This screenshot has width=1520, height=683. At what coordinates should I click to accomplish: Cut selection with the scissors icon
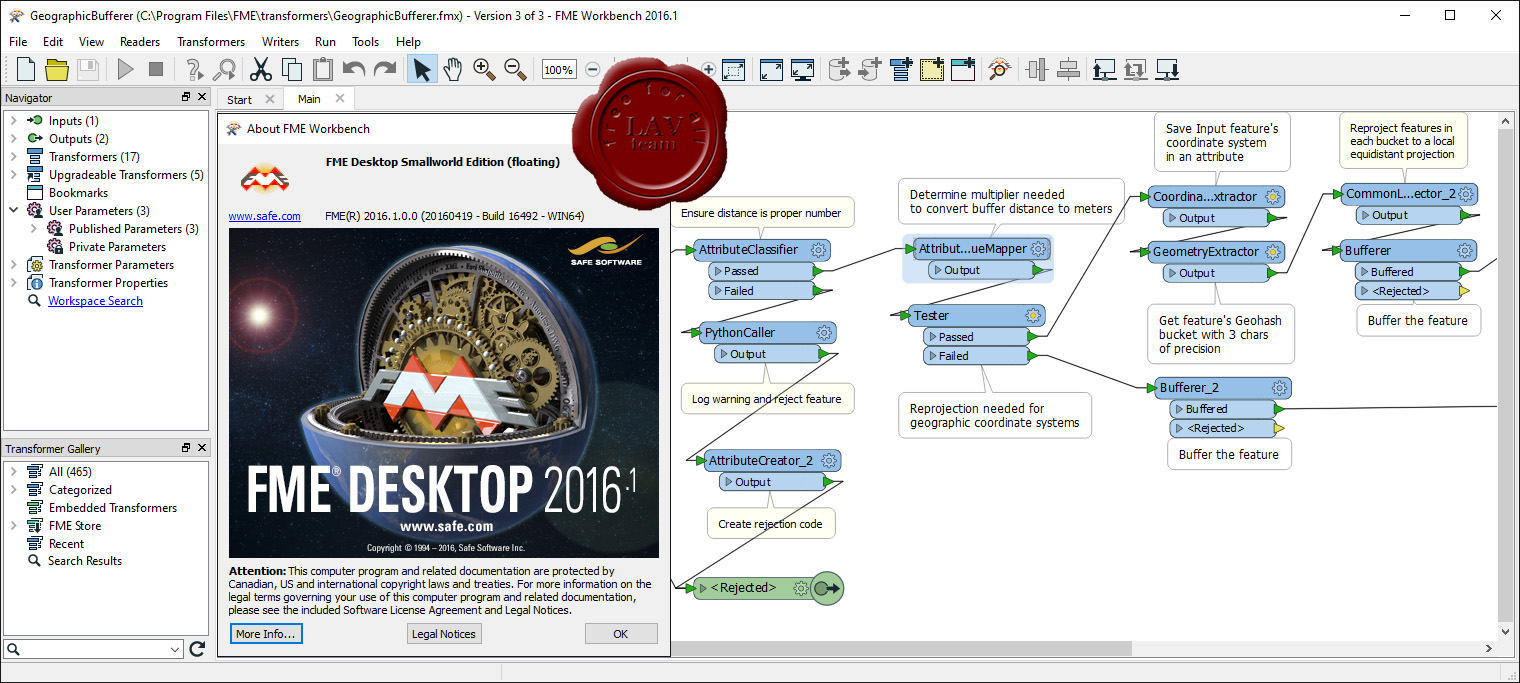(260, 69)
